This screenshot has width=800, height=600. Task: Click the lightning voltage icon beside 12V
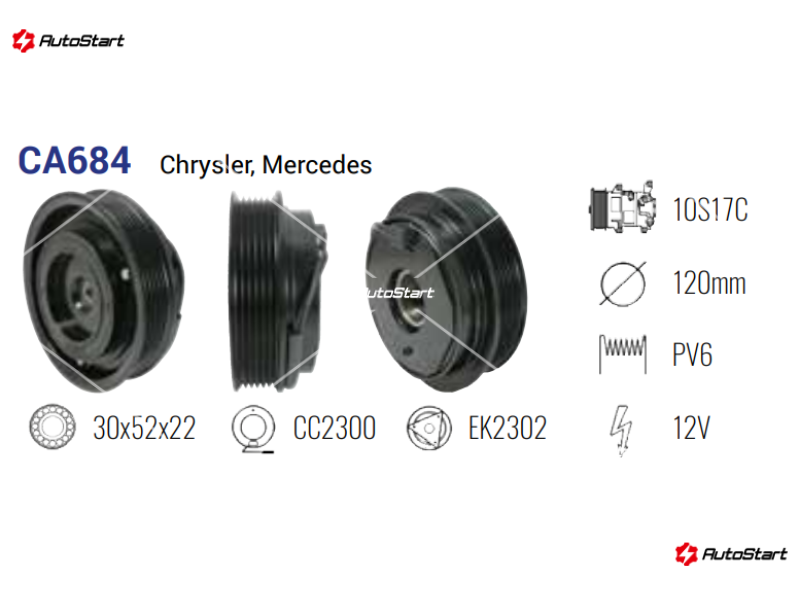[621, 430]
